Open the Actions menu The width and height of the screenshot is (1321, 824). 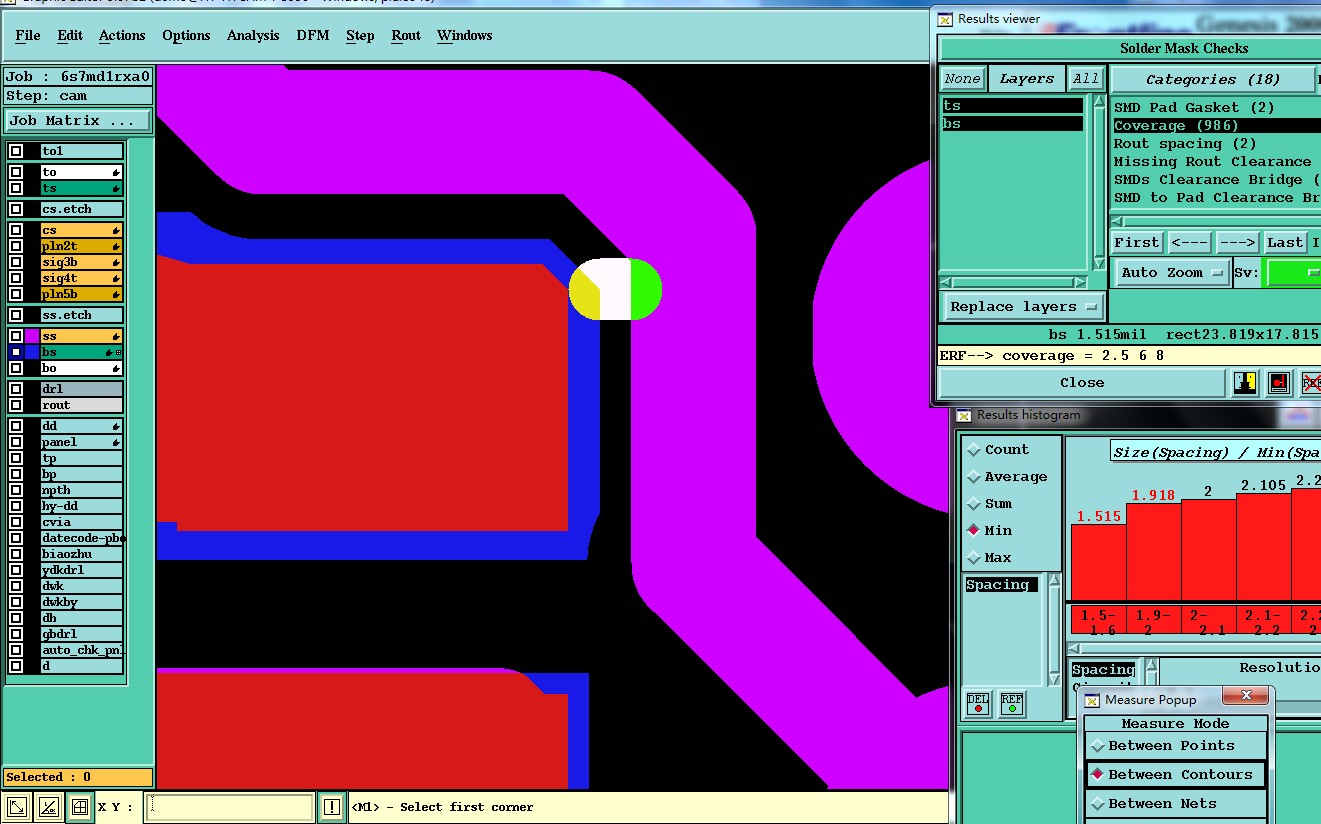click(122, 36)
